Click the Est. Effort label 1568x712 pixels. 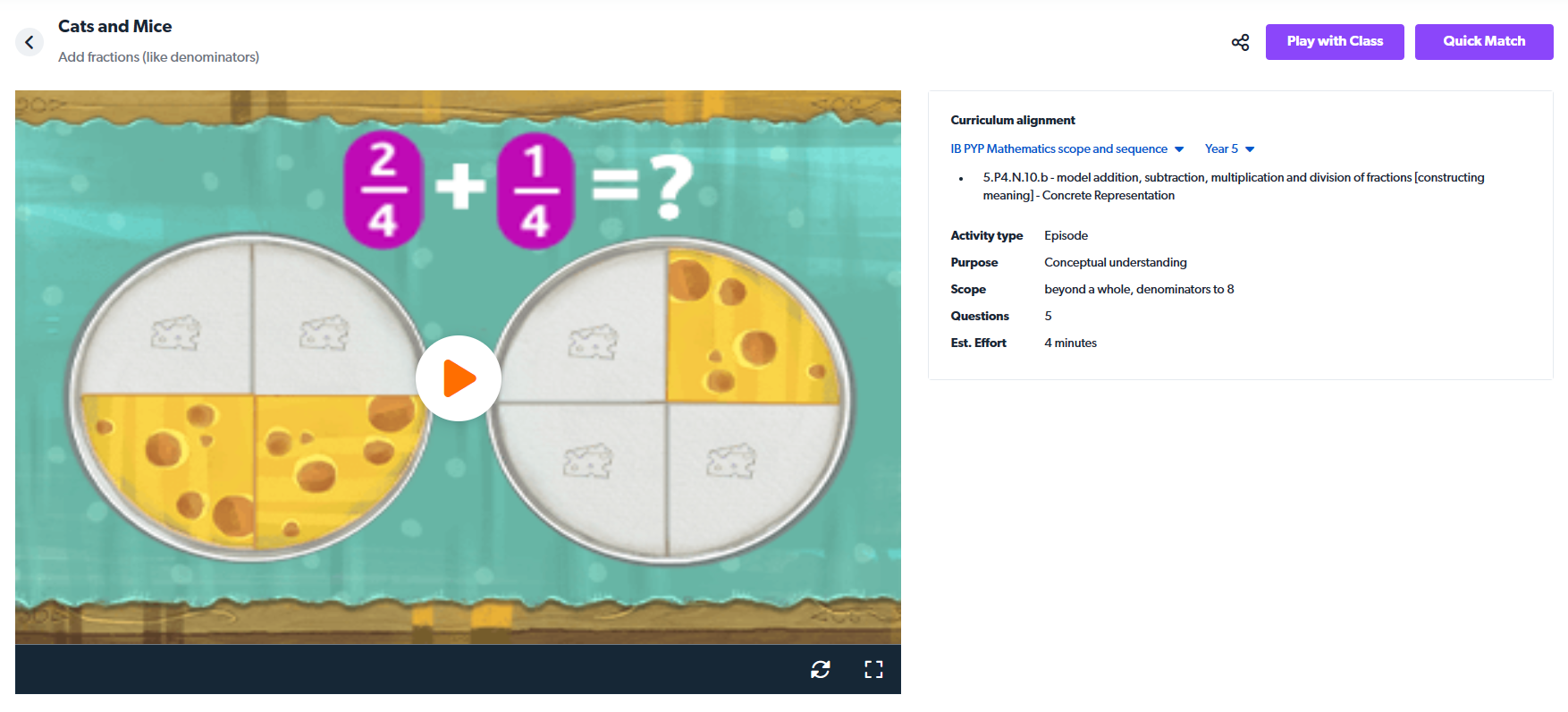coord(979,343)
